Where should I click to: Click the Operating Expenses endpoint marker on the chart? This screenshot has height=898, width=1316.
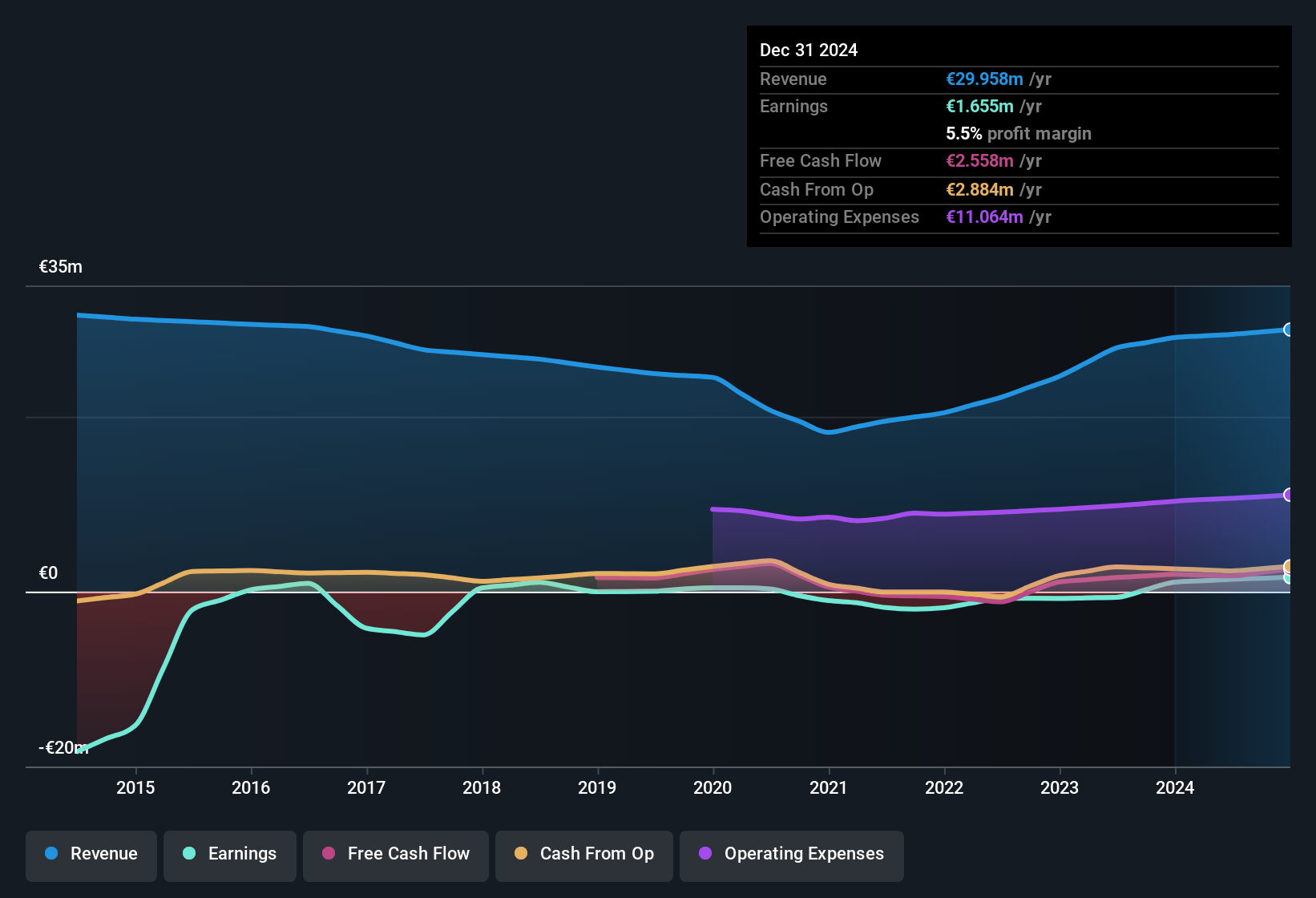(x=1288, y=496)
